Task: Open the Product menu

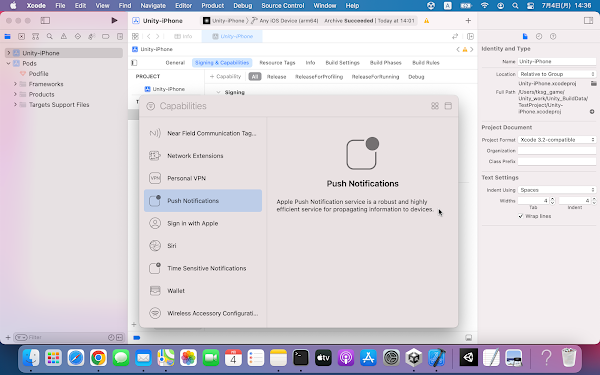Action: click(x=212, y=5)
